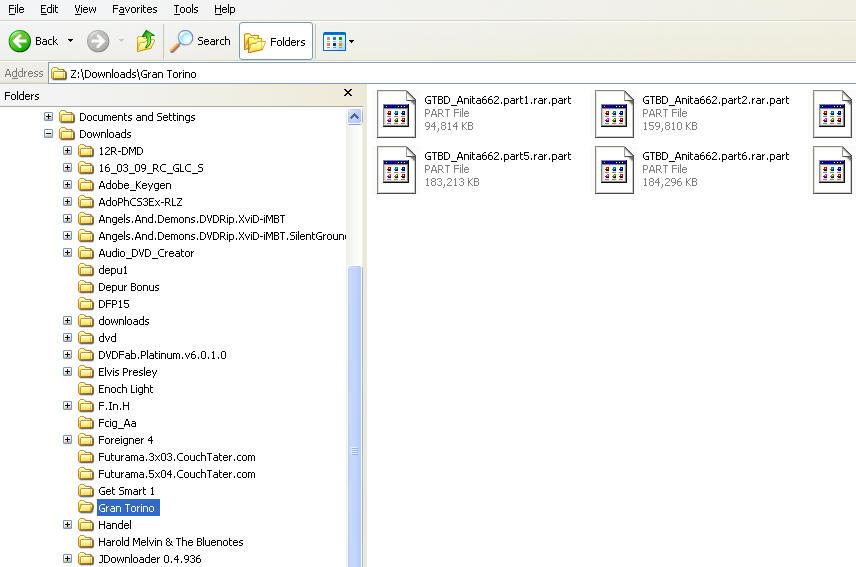856x567 pixels.
Task: Toggle the Folders pane button
Action: click(275, 41)
